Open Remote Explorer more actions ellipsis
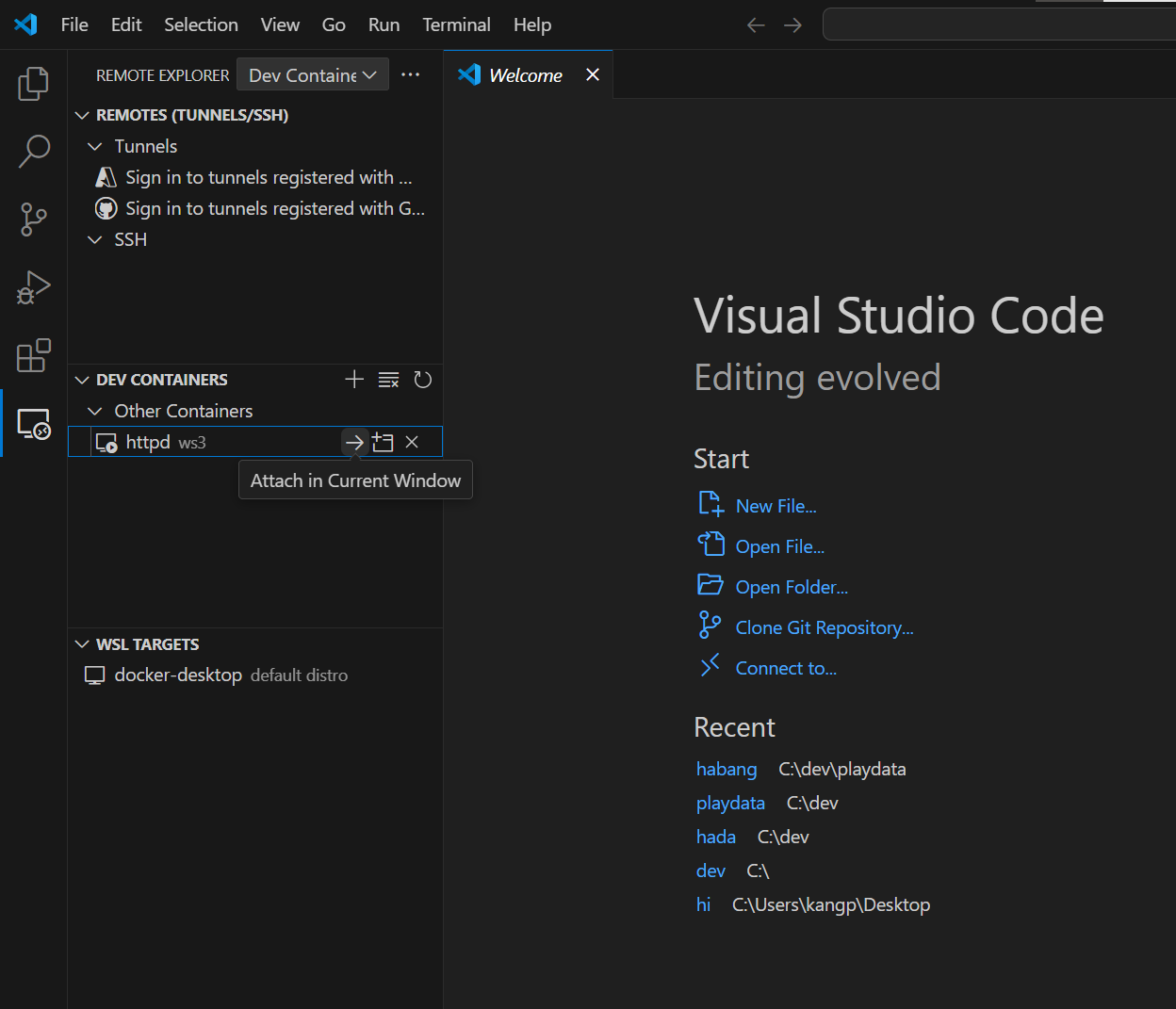Viewport: 1176px width, 1009px height. click(x=411, y=74)
